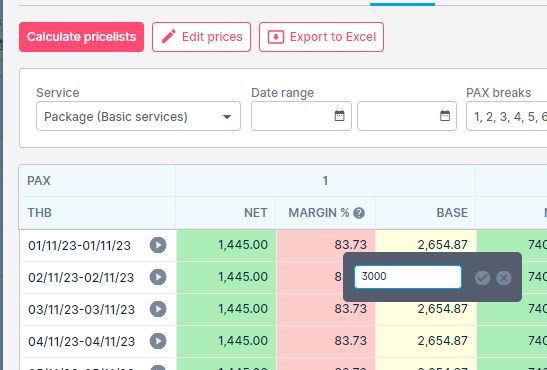Screen dimensions: 547x370
Task: Expand the 01/11/23-01/11/23 row arrow
Action: point(158,245)
